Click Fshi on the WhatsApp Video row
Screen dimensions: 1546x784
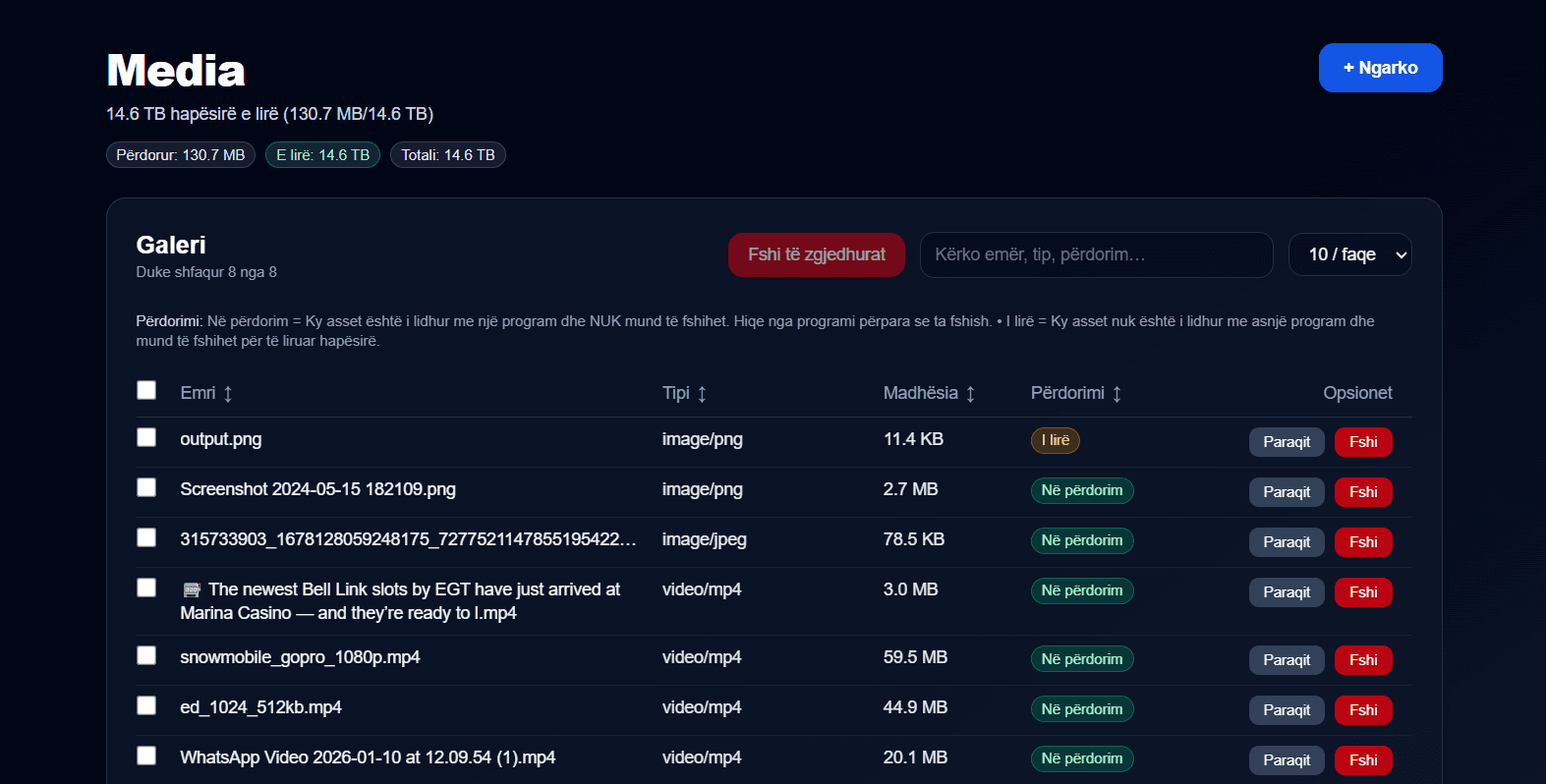click(x=1363, y=760)
